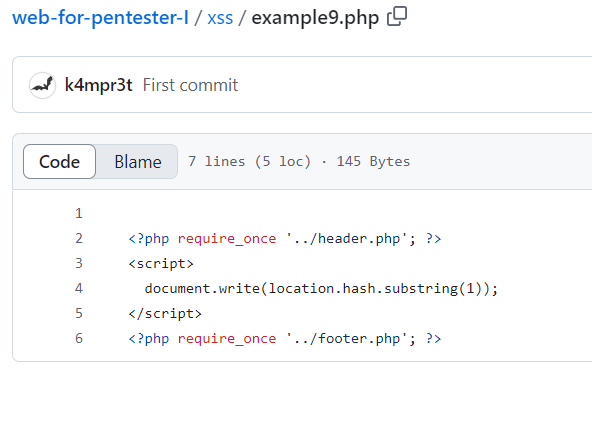Select line number 5
Image resolution: width=592 pixels, height=425 pixels.
click(x=79, y=314)
